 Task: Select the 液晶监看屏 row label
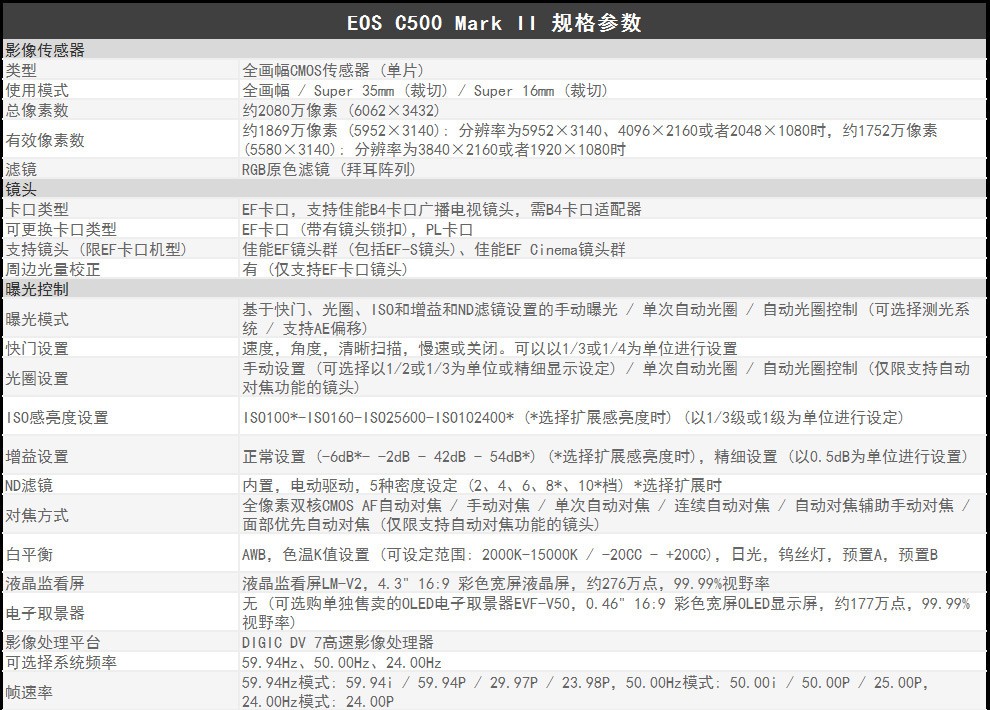tap(45, 583)
